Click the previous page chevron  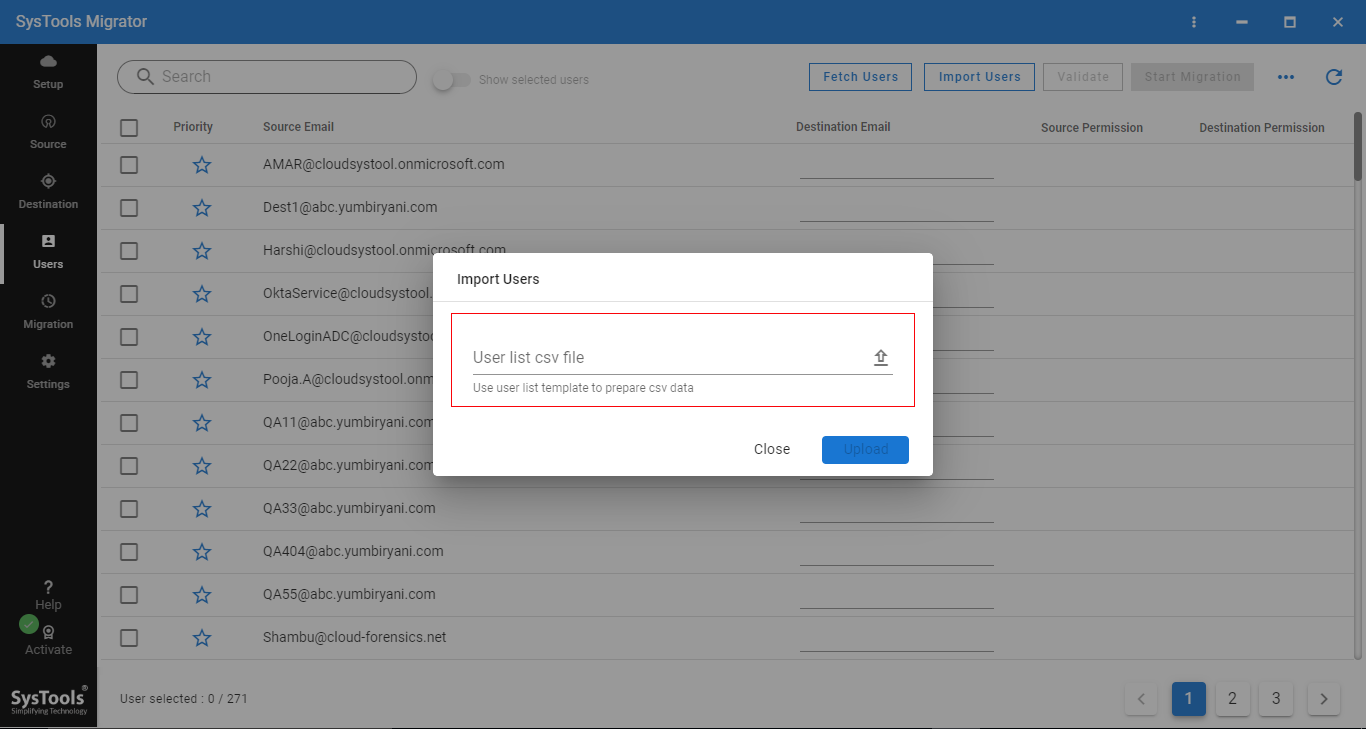click(1141, 699)
